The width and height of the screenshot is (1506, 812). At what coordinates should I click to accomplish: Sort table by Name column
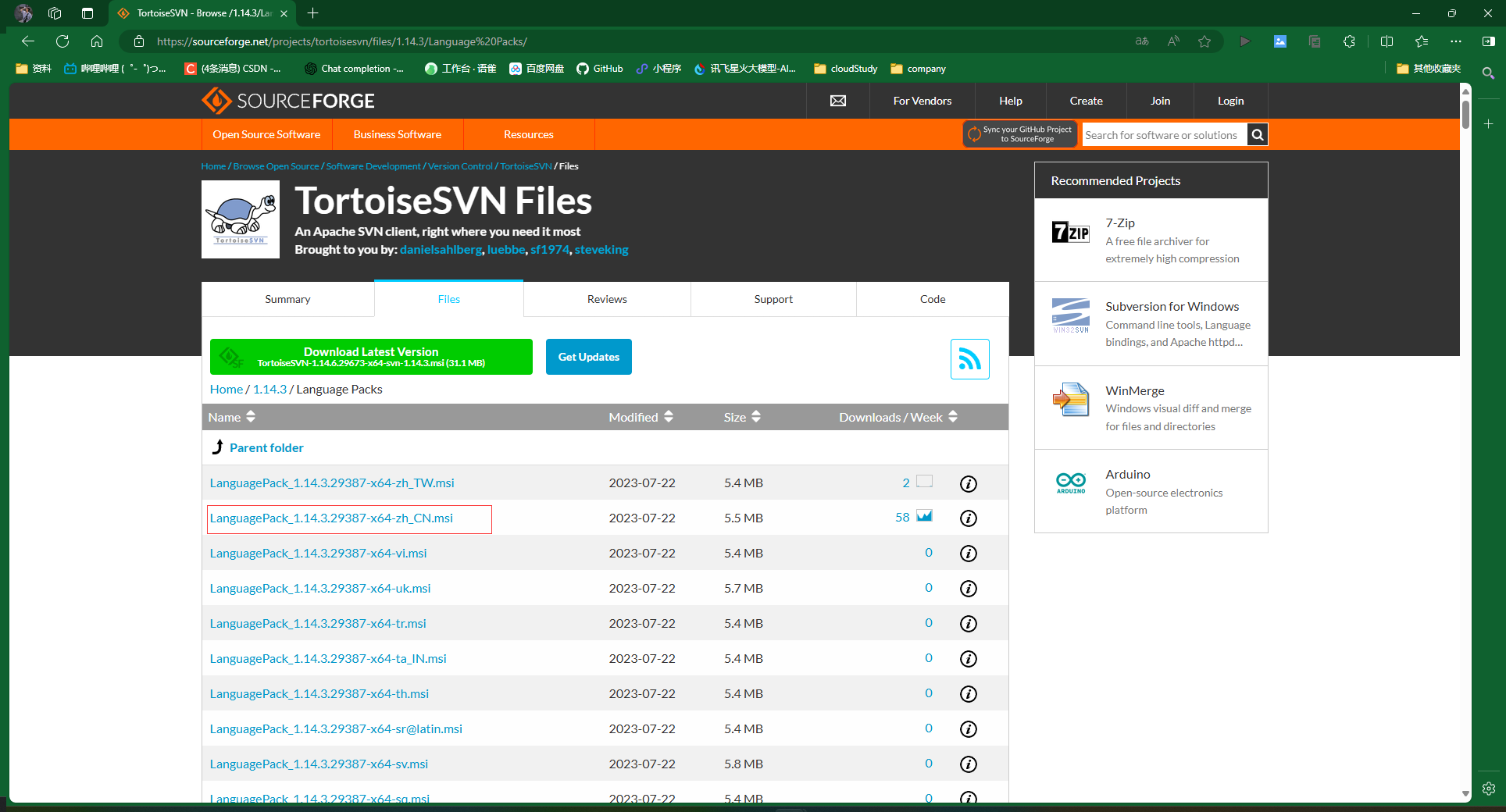pyautogui.click(x=231, y=417)
